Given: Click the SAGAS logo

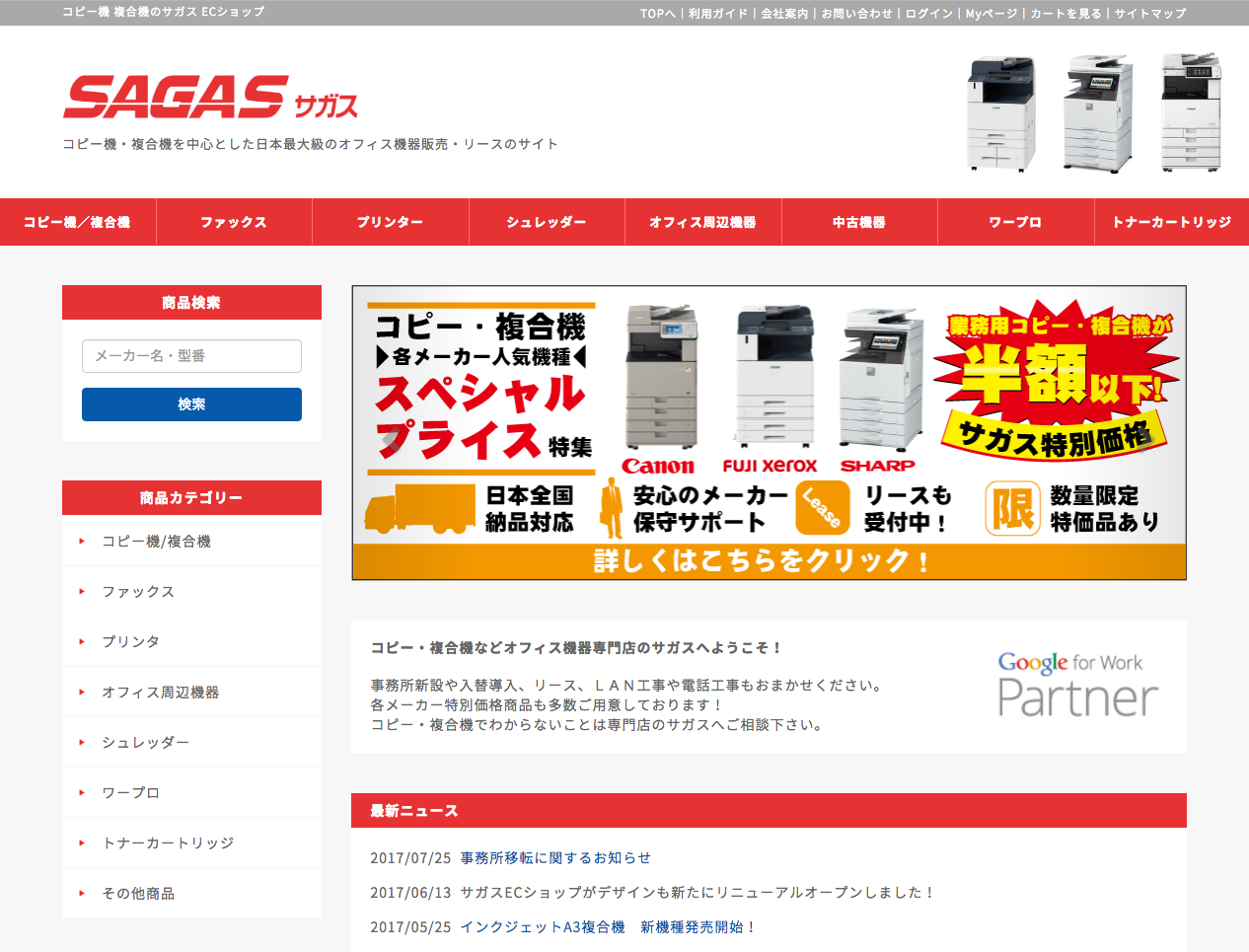Looking at the screenshot, I should [x=210, y=98].
